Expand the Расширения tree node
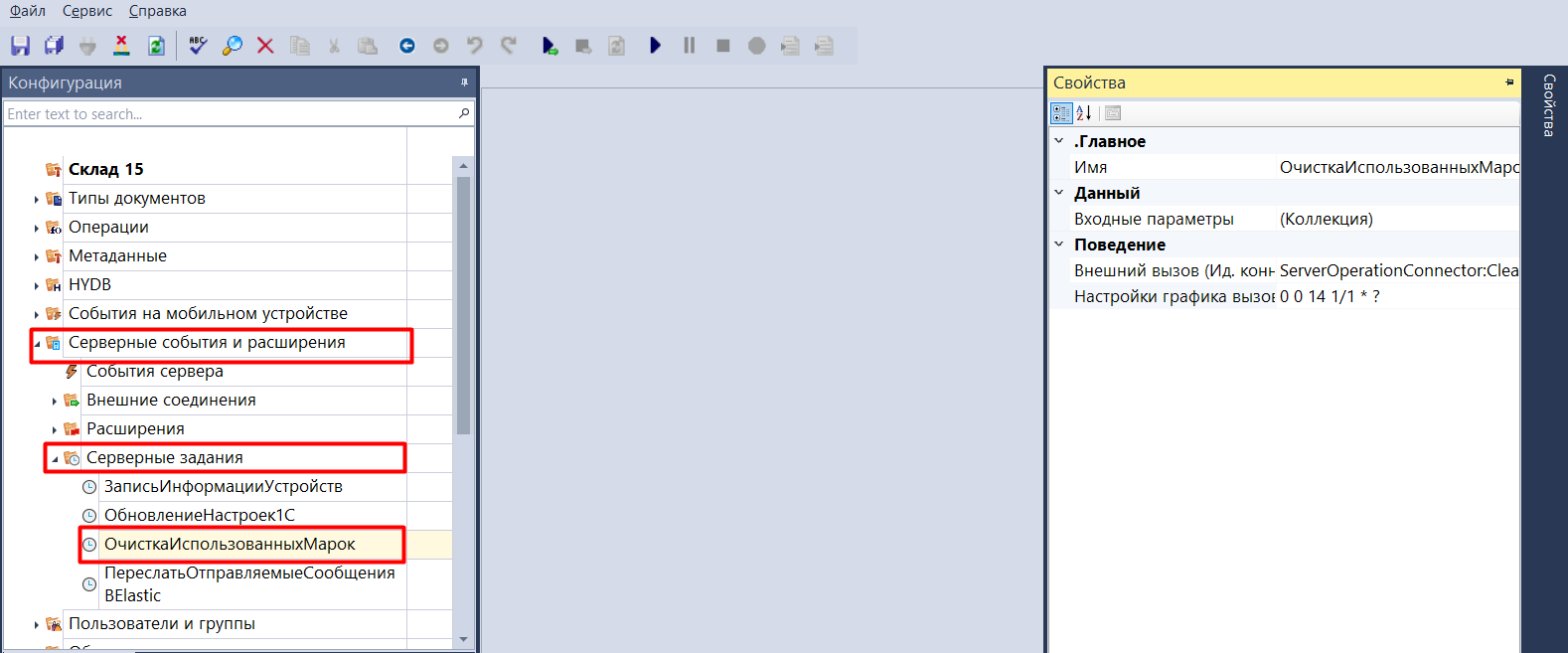1568x653 pixels. 55,430
